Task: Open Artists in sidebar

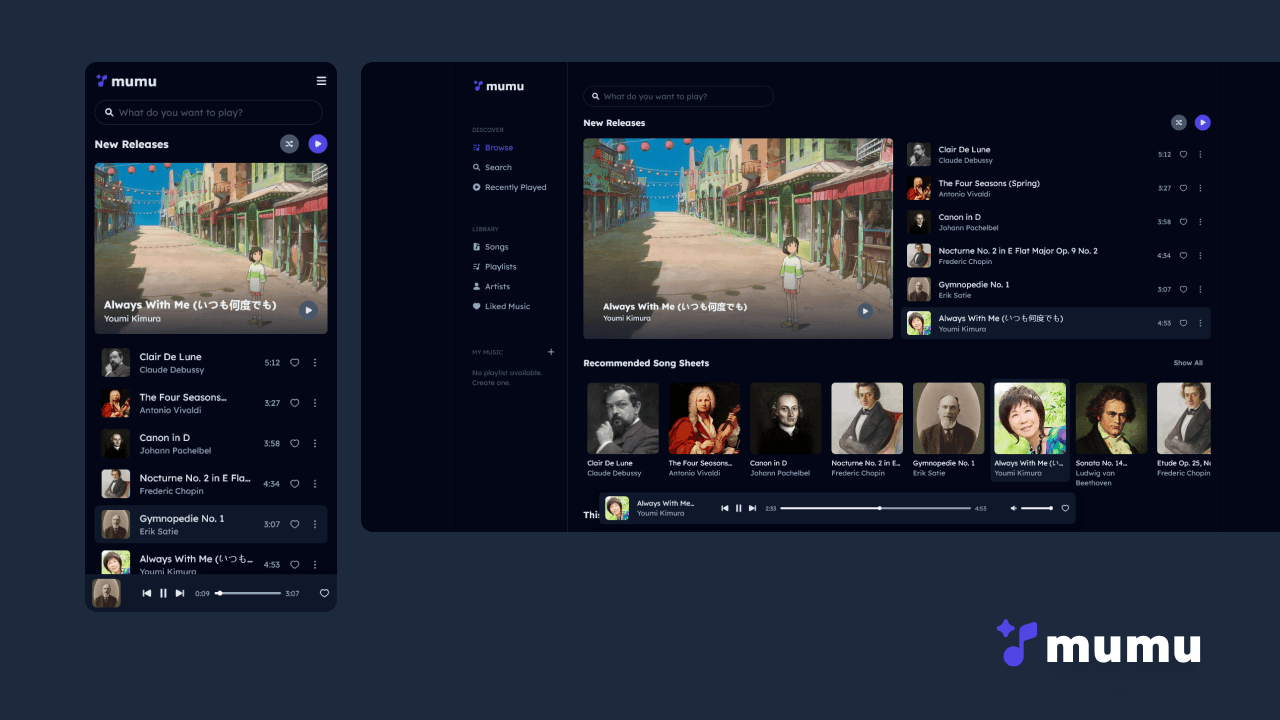Action: pyautogui.click(x=491, y=286)
